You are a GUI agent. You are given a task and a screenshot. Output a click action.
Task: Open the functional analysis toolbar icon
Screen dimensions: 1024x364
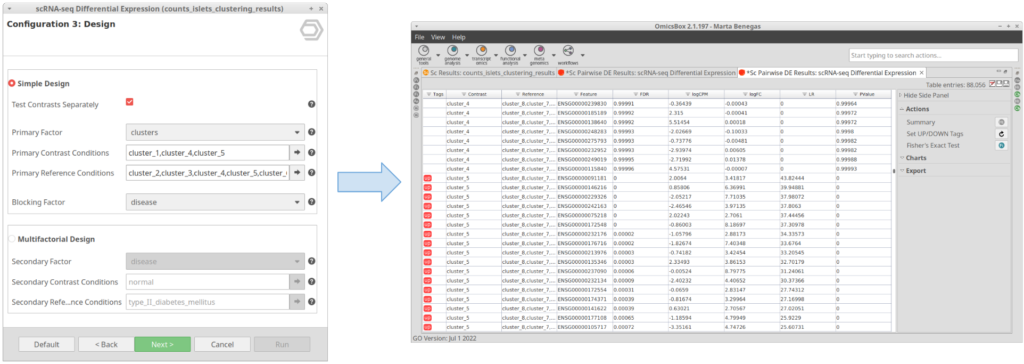click(x=510, y=51)
